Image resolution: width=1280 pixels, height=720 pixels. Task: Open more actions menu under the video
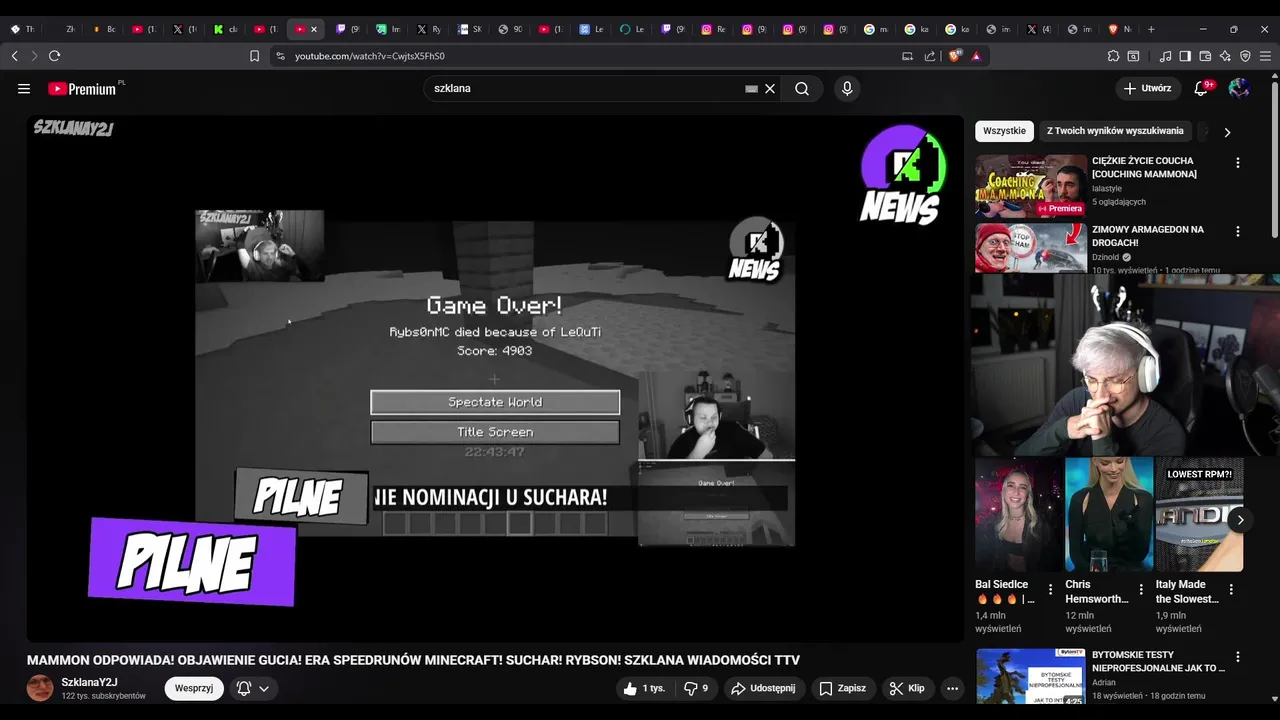[x=952, y=688]
